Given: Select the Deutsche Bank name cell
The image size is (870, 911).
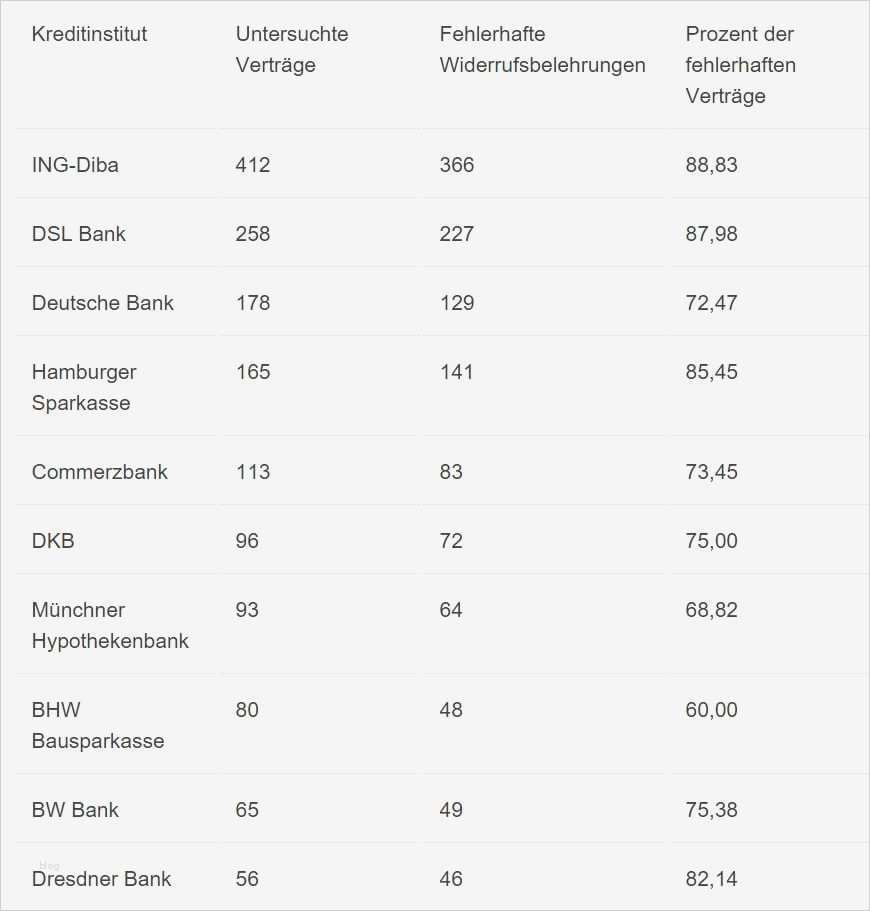Looking at the screenshot, I should click(103, 303).
